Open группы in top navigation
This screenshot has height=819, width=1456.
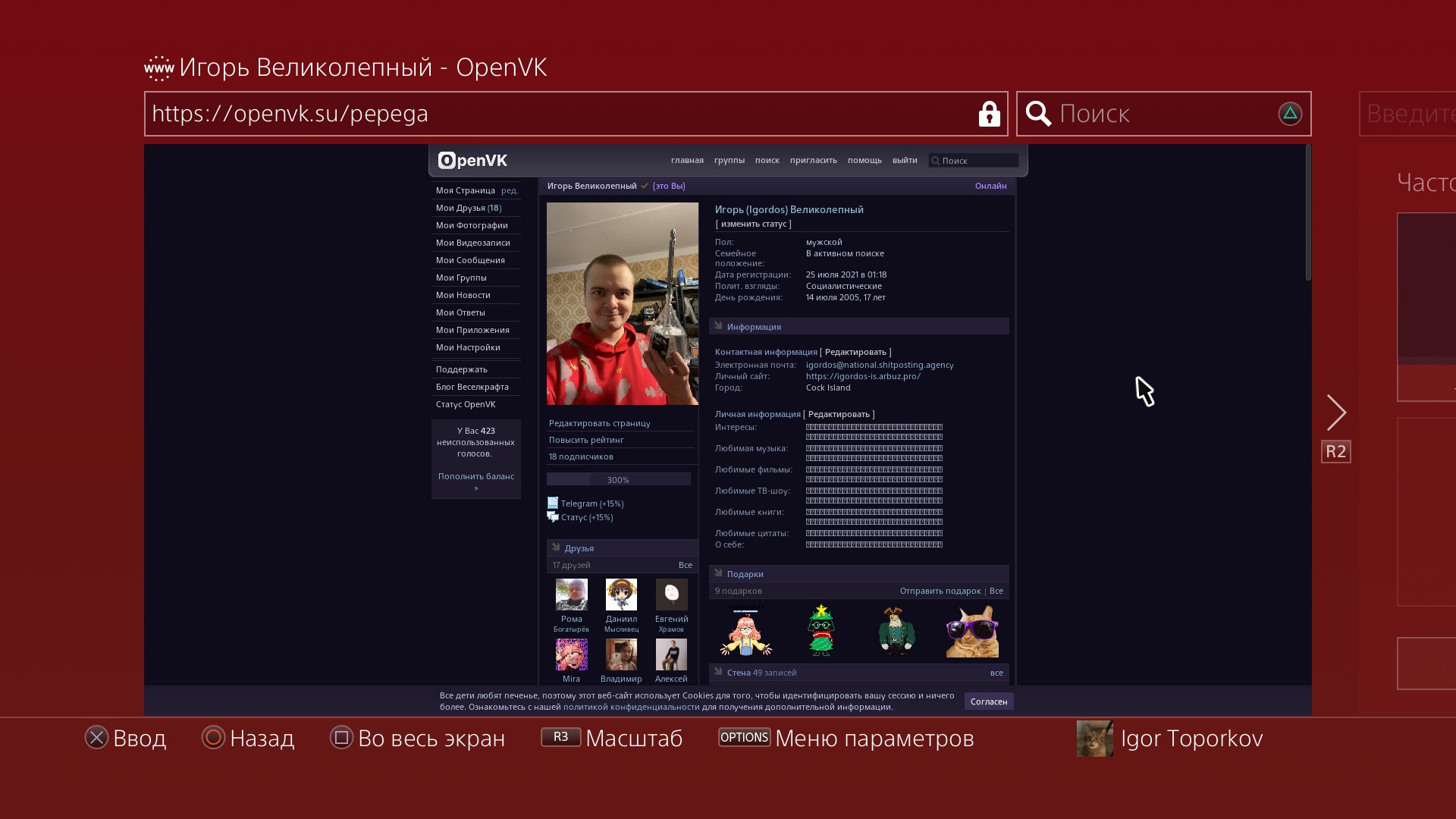tap(729, 161)
